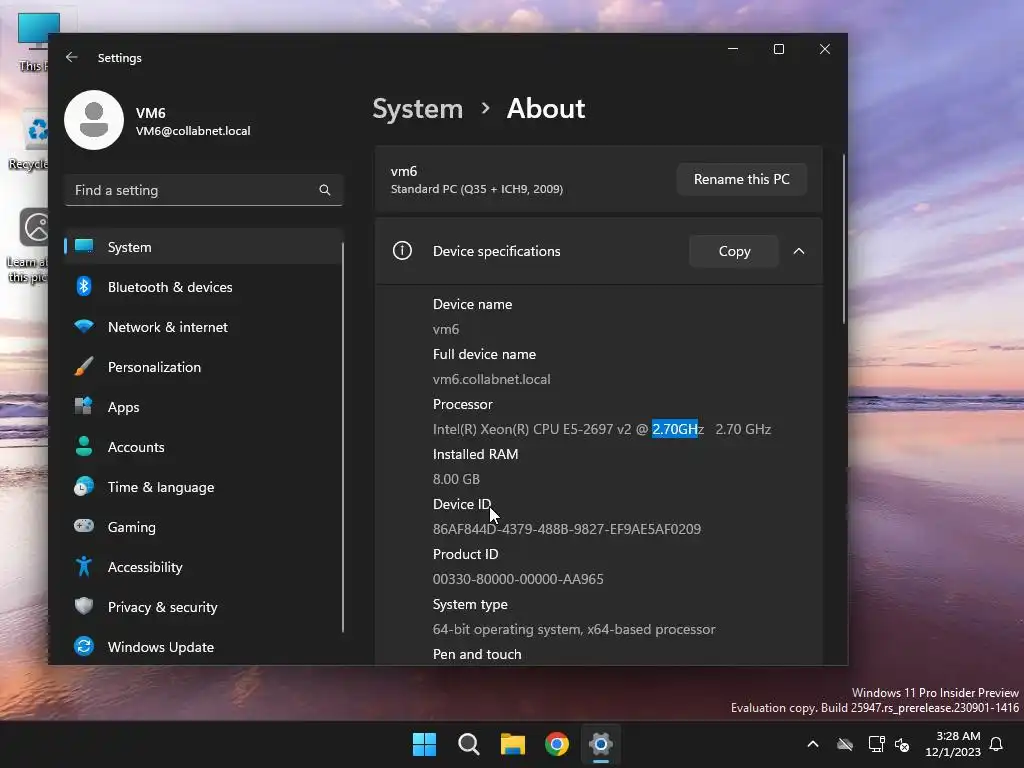Click the Bluetooth icon in sidebar
The image size is (1024, 768).
coord(84,286)
